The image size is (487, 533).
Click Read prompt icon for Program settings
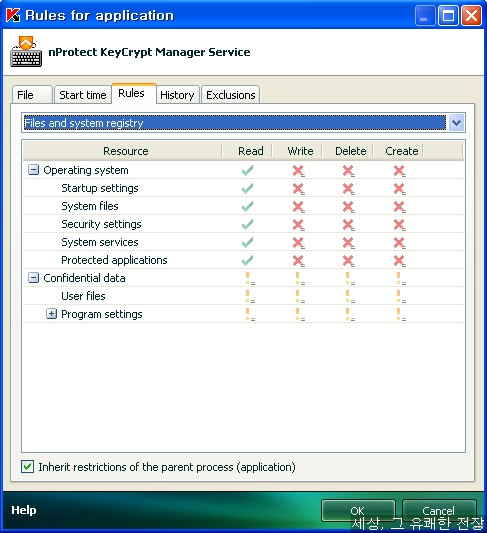[x=250, y=314]
